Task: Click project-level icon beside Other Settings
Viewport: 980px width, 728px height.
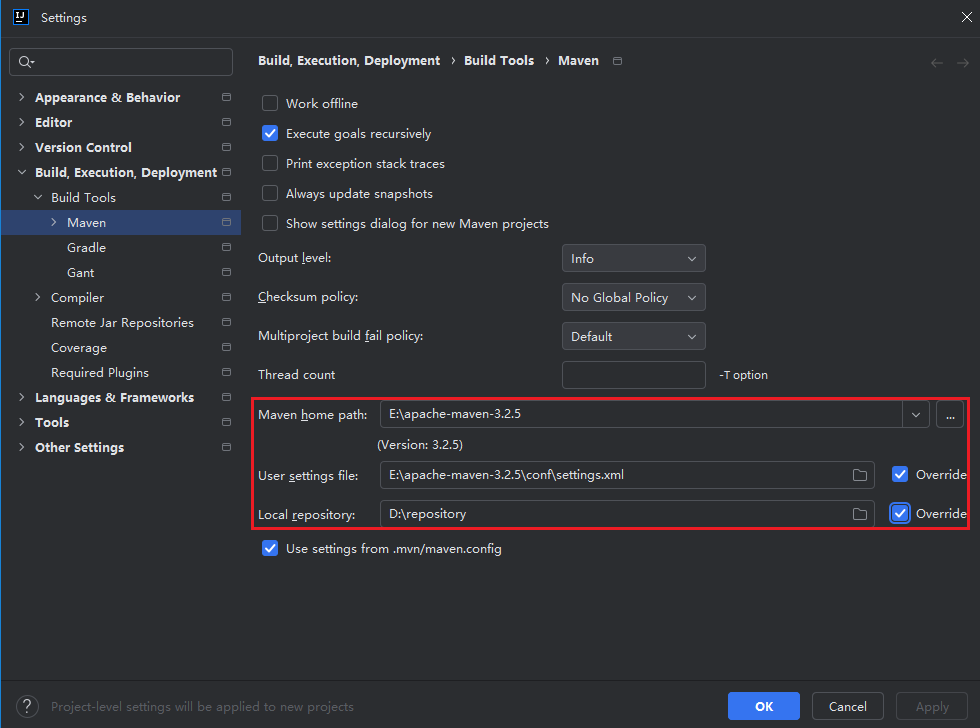Action: point(226,447)
